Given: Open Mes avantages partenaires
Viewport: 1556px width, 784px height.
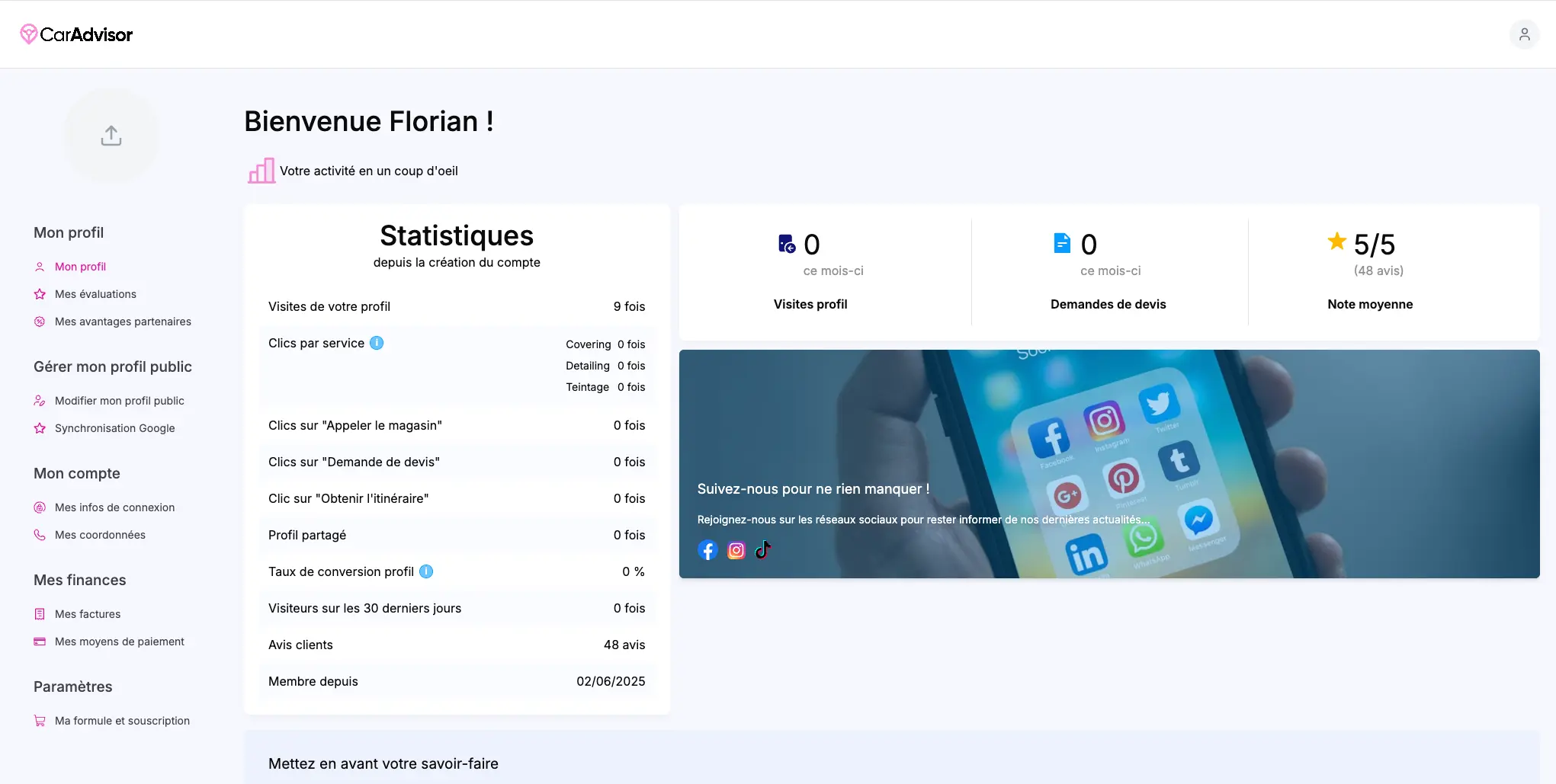Looking at the screenshot, I should tap(123, 322).
